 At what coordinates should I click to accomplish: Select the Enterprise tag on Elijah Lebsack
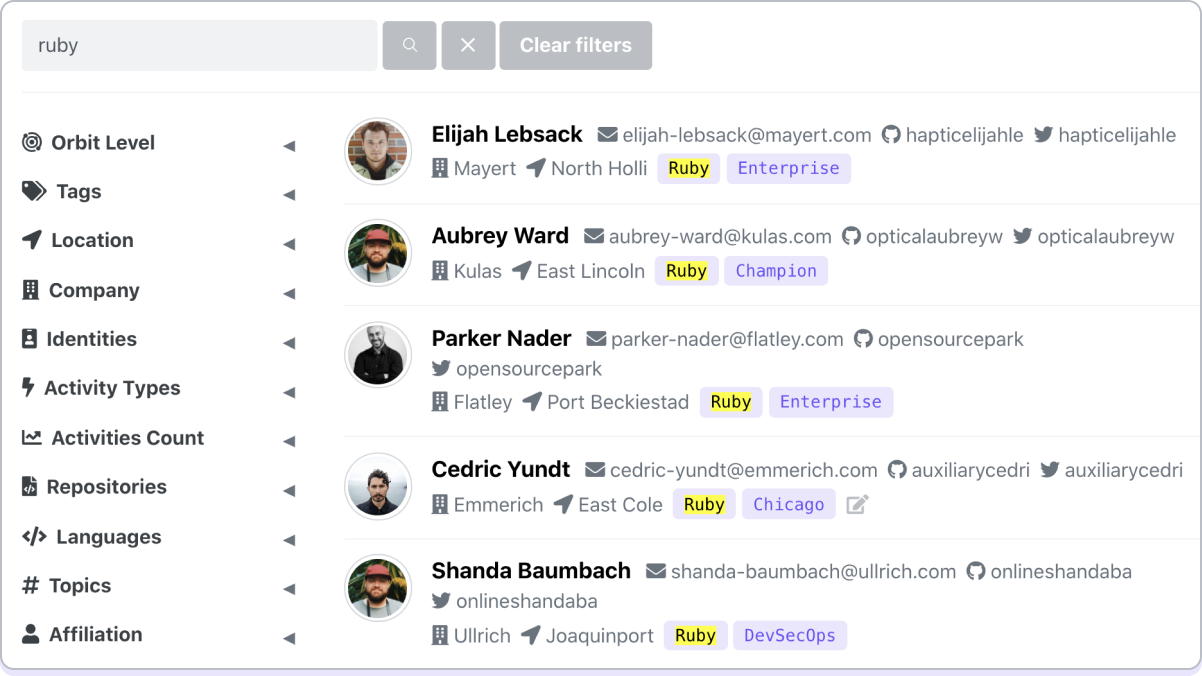pos(788,168)
